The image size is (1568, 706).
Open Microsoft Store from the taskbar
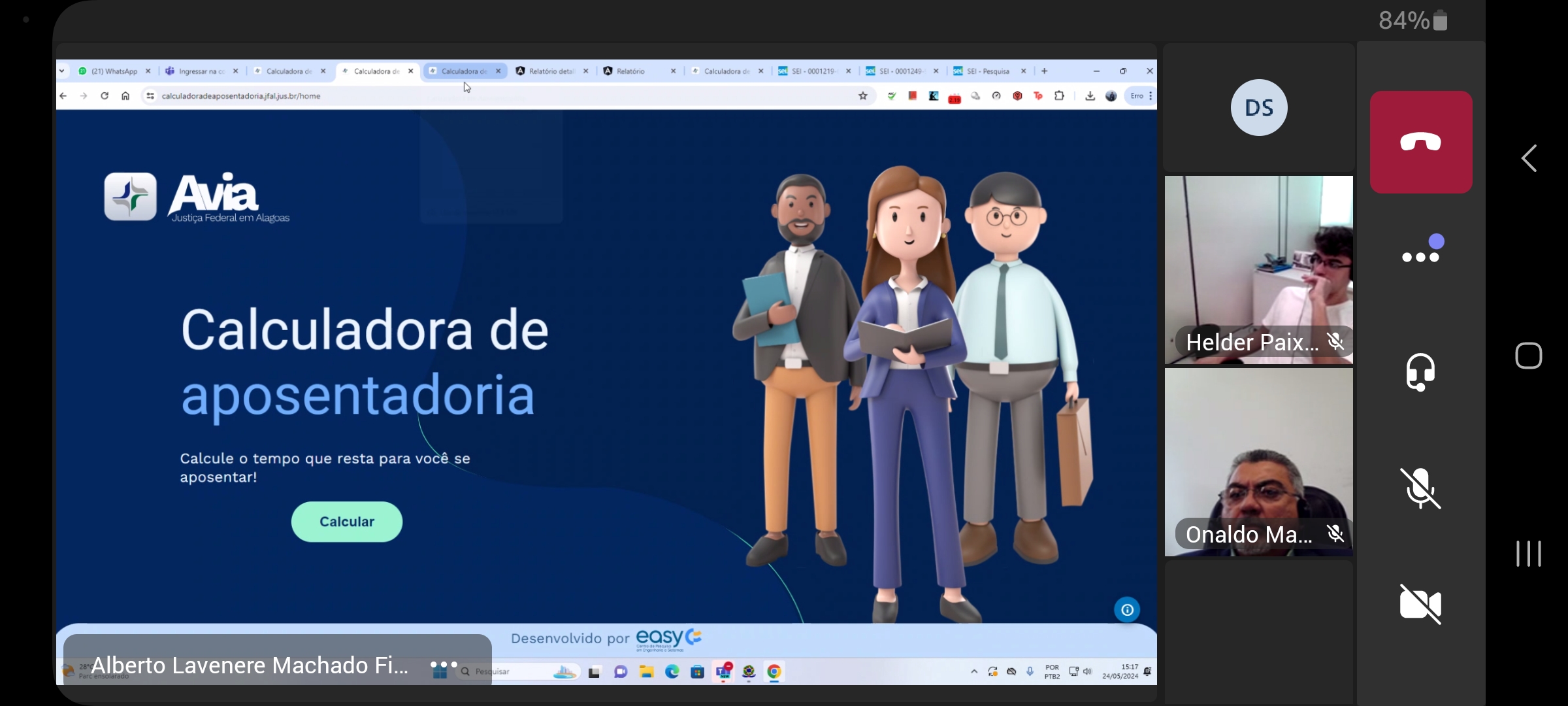click(697, 671)
